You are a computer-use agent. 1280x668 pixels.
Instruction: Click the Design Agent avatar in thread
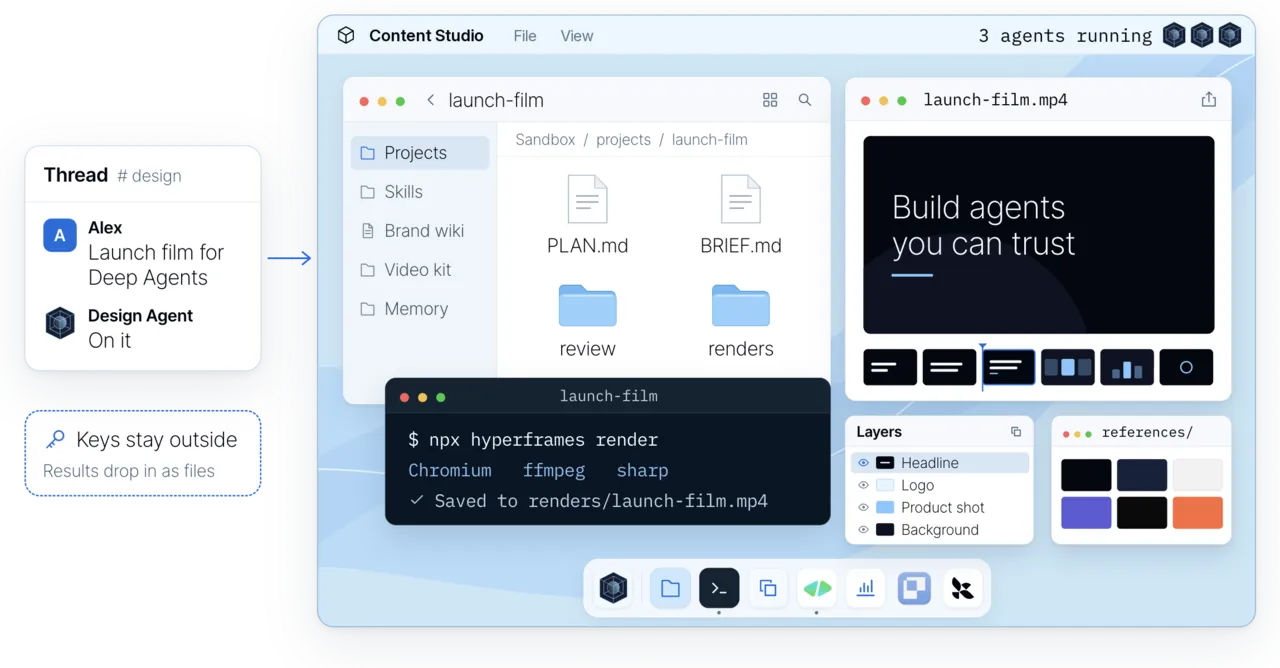(60, 323)
